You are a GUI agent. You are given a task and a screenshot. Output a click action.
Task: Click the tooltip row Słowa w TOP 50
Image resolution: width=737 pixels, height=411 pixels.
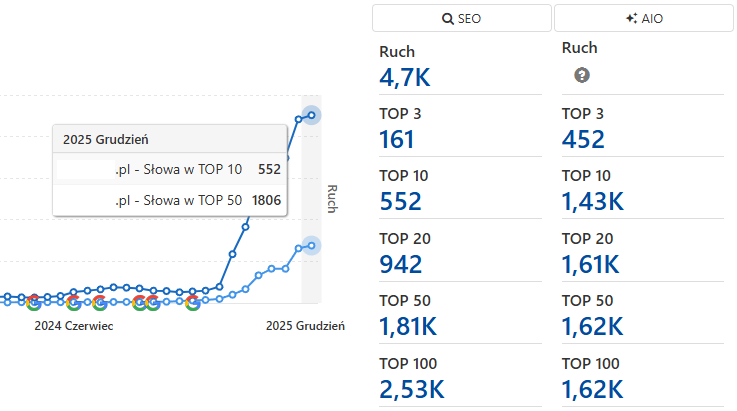coord(168,201)
